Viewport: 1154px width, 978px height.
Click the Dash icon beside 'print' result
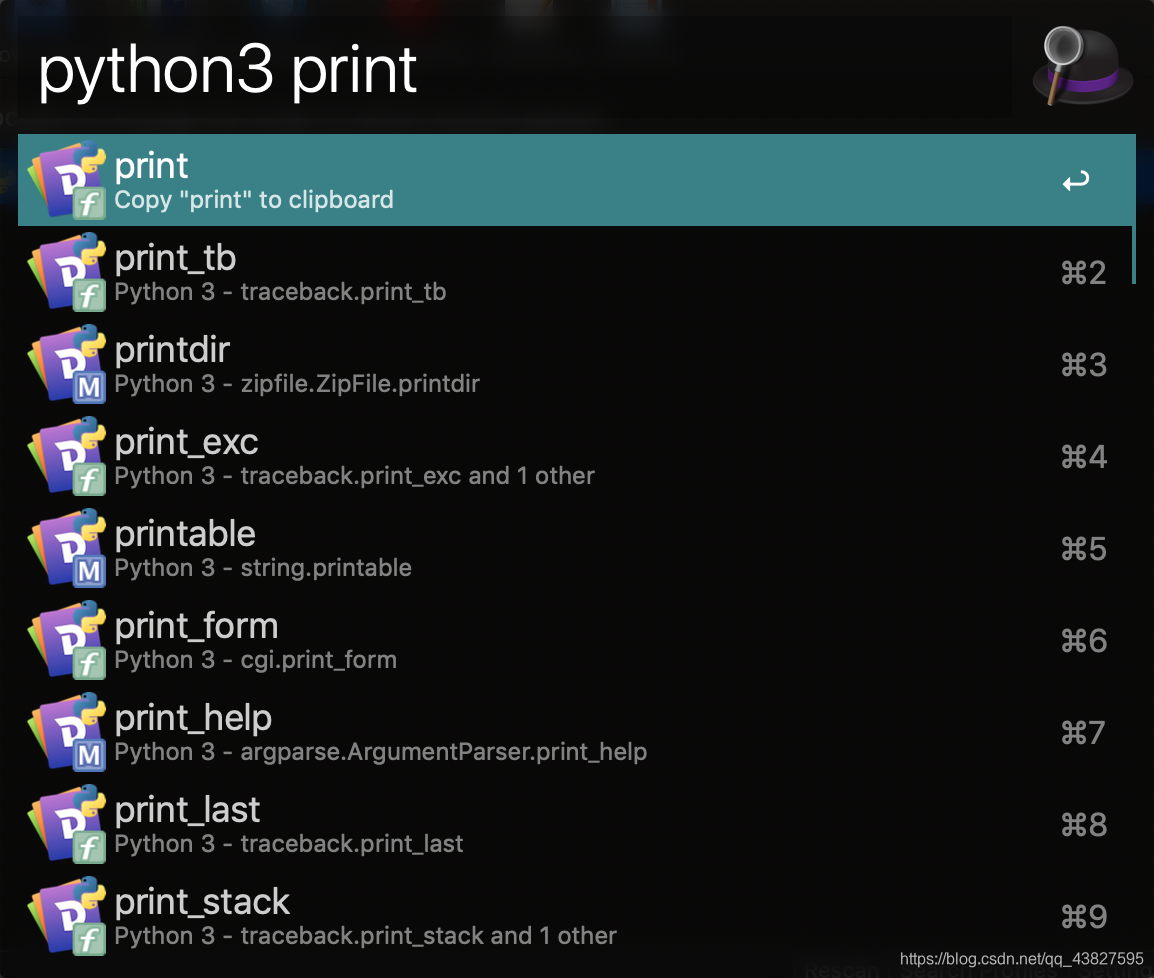coord(67,180)
